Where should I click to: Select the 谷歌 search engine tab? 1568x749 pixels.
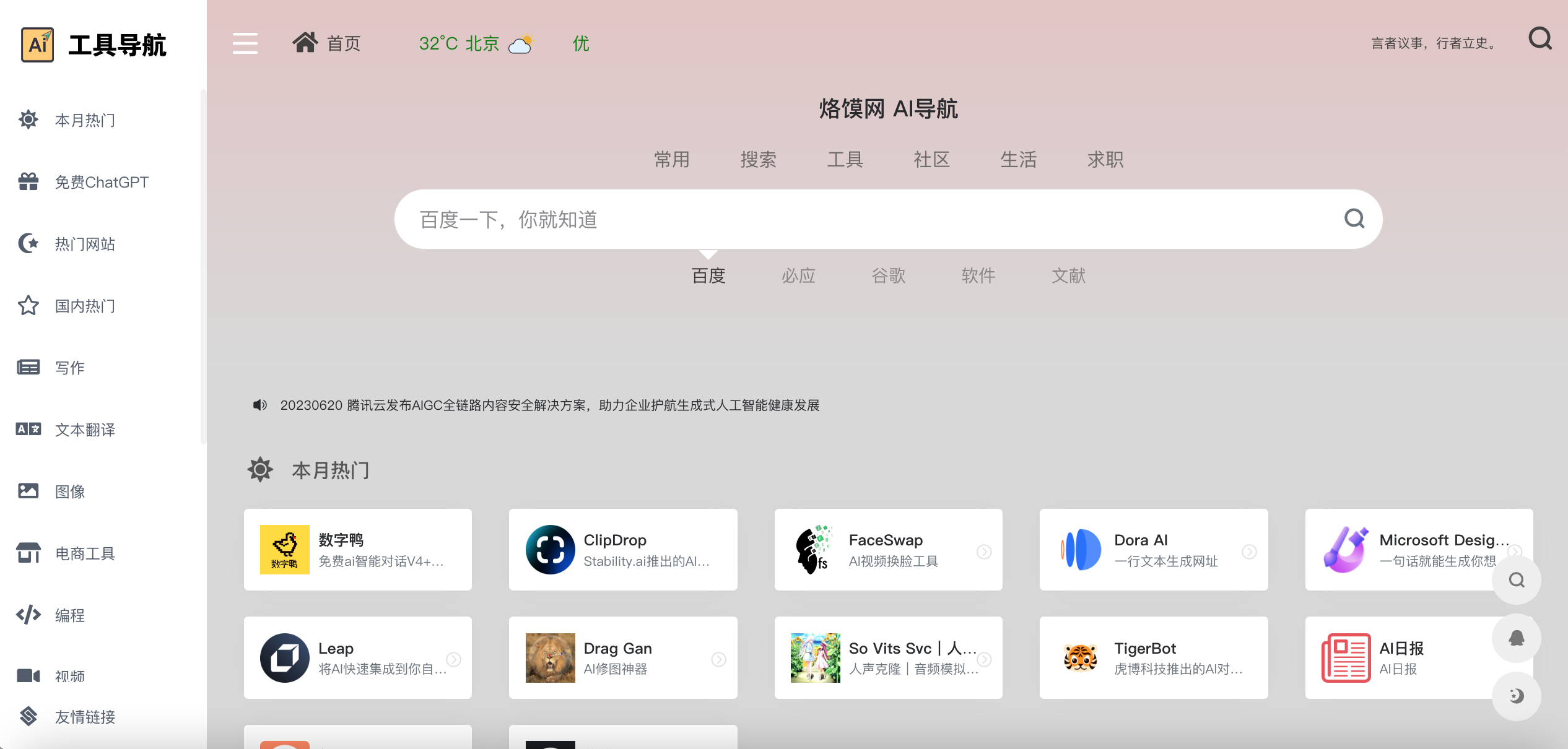tap(888, 276)
